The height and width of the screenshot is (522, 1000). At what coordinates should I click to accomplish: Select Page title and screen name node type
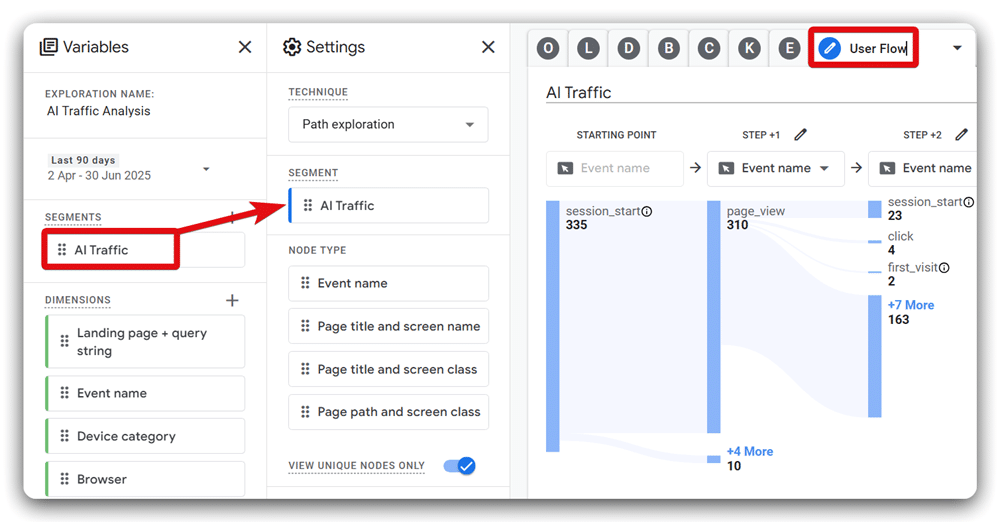[x=388, y=326]
